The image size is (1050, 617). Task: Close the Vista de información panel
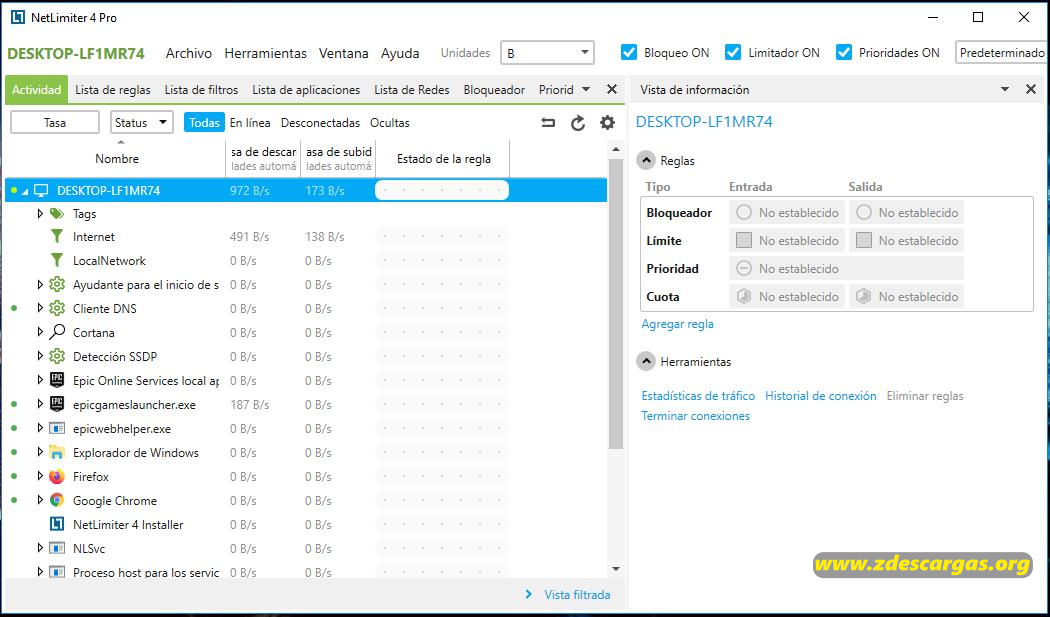pyautogui.click(x=1031, y=89)
